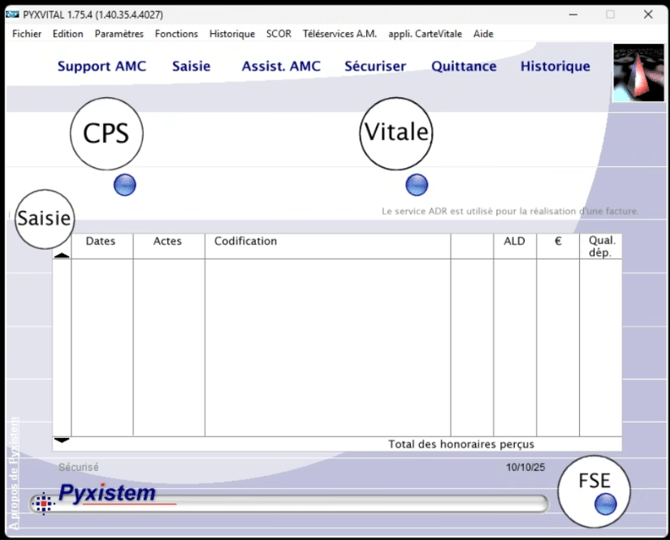Click the Historique link in the header
670x540 pixels.
click(x=555, y=66)
